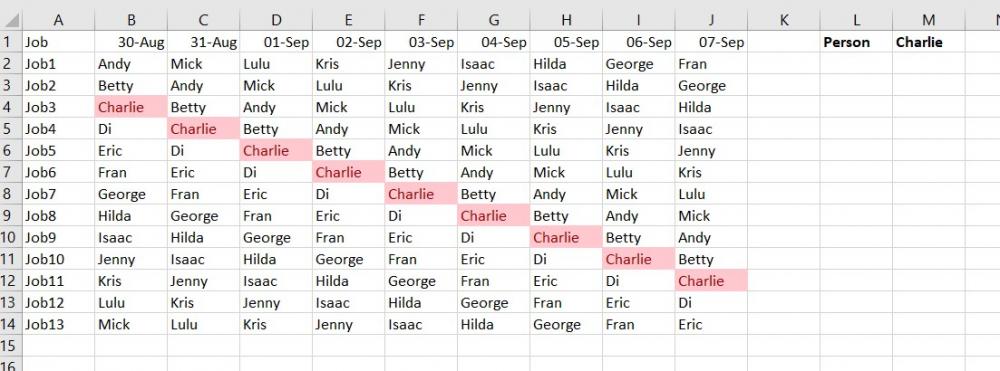Select row 15 header
Image resolution: width=1000 pixels, height=371 pixels.
(11, 346)
